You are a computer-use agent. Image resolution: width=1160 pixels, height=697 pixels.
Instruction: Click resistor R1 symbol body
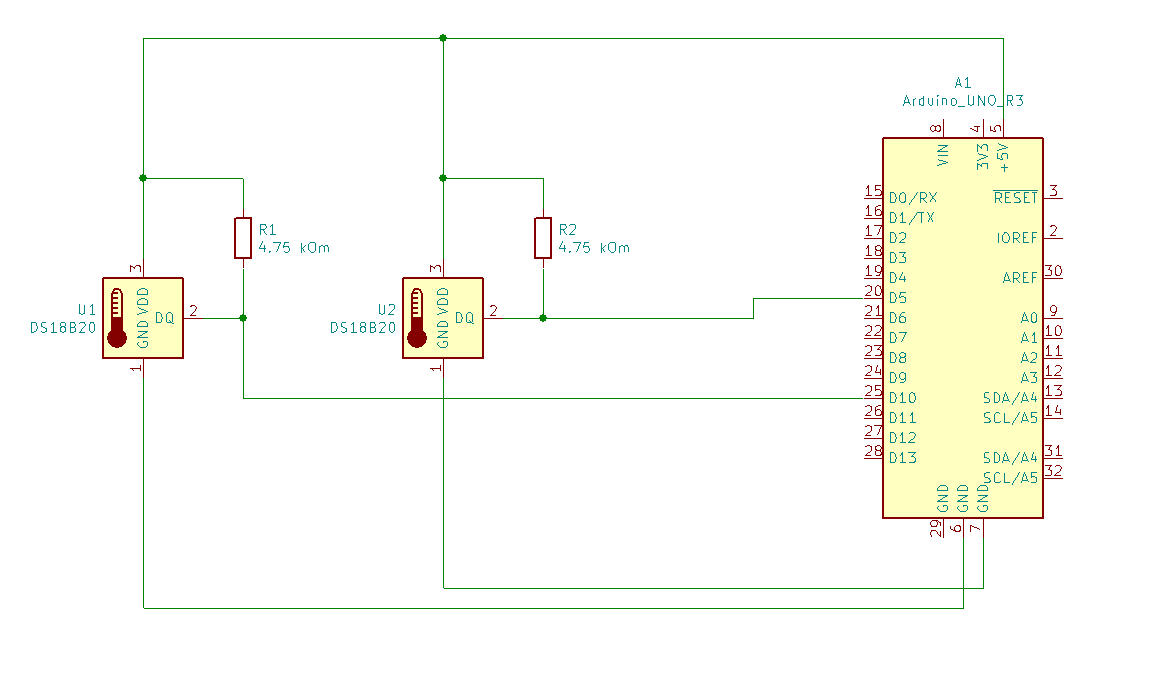[243, 238]
